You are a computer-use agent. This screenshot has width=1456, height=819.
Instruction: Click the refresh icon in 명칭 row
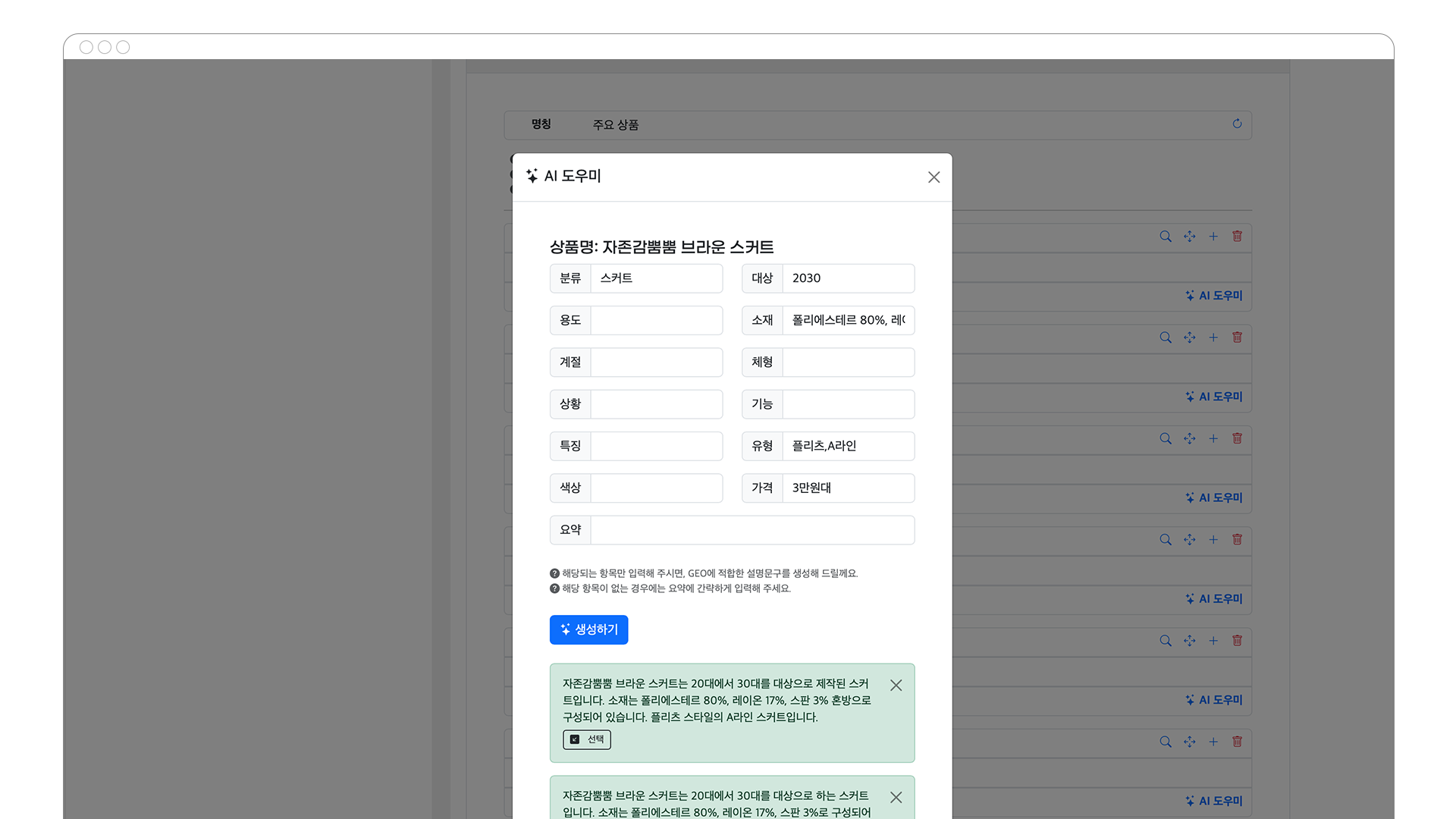1237,124
